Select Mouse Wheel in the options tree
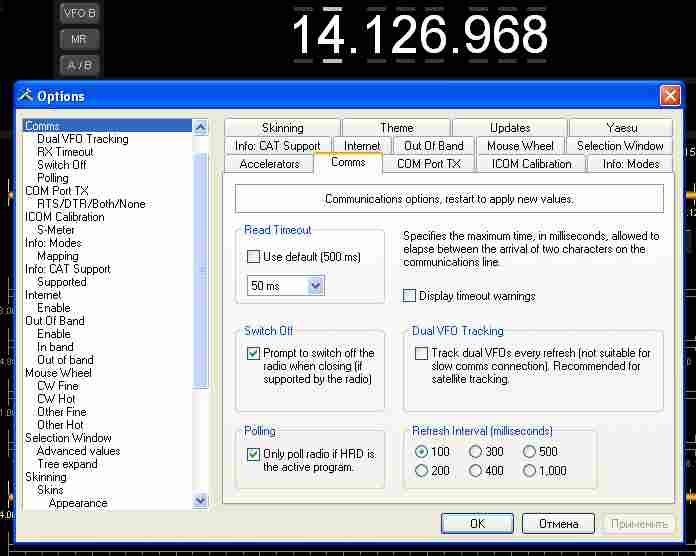696x556 pixels. tap(58, 373)
